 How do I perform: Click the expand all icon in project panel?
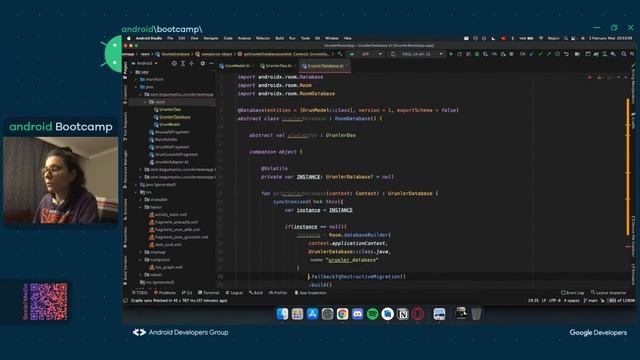[x=183, y=63]
